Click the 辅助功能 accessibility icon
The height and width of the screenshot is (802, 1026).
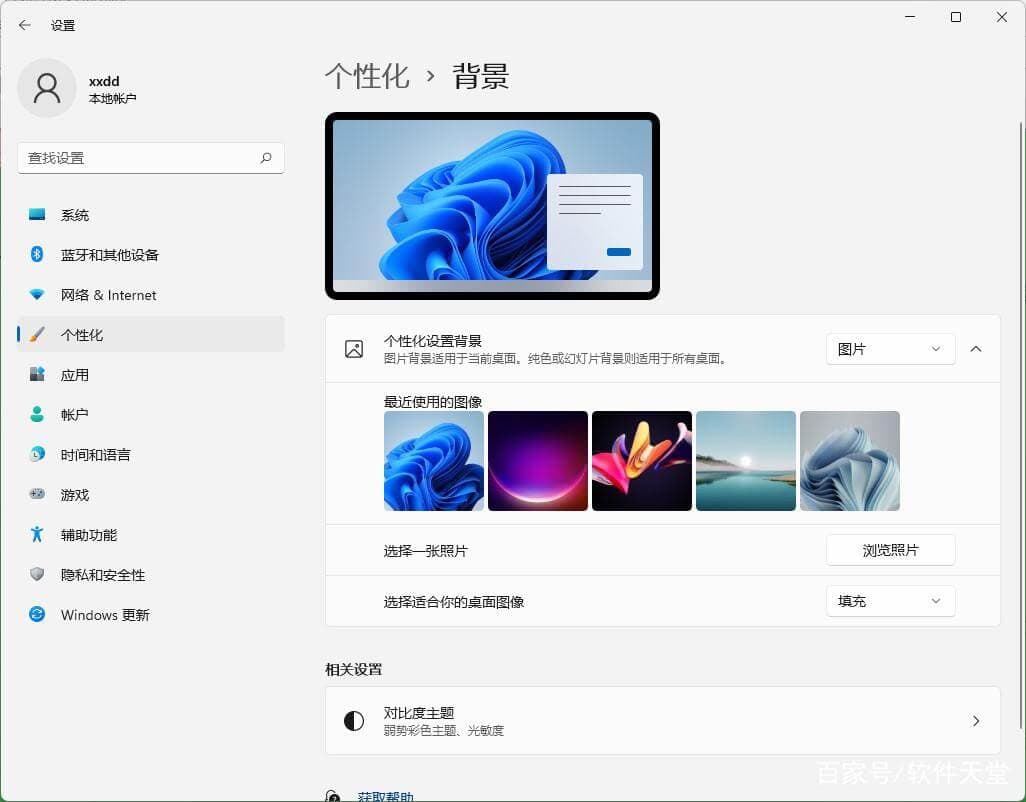pos(37,534)
